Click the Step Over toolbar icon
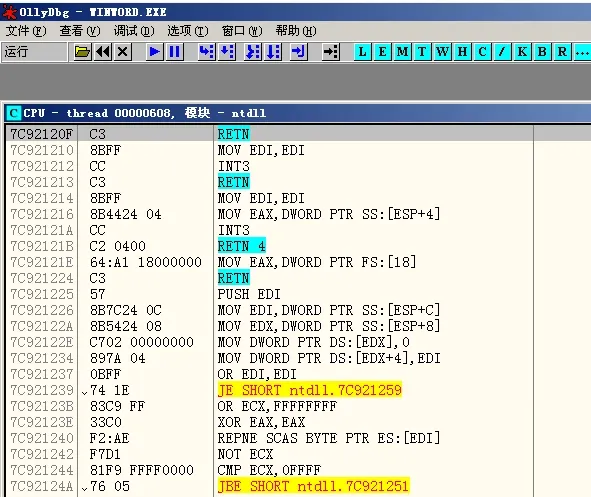The image size is (591, 497). (x=227, y=52)
